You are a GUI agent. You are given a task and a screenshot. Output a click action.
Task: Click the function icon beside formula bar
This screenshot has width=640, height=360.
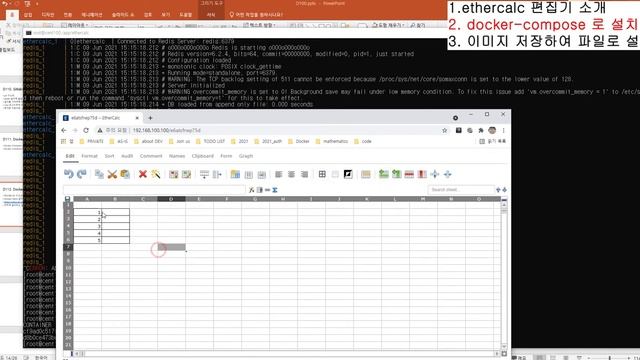pos(251,190)
